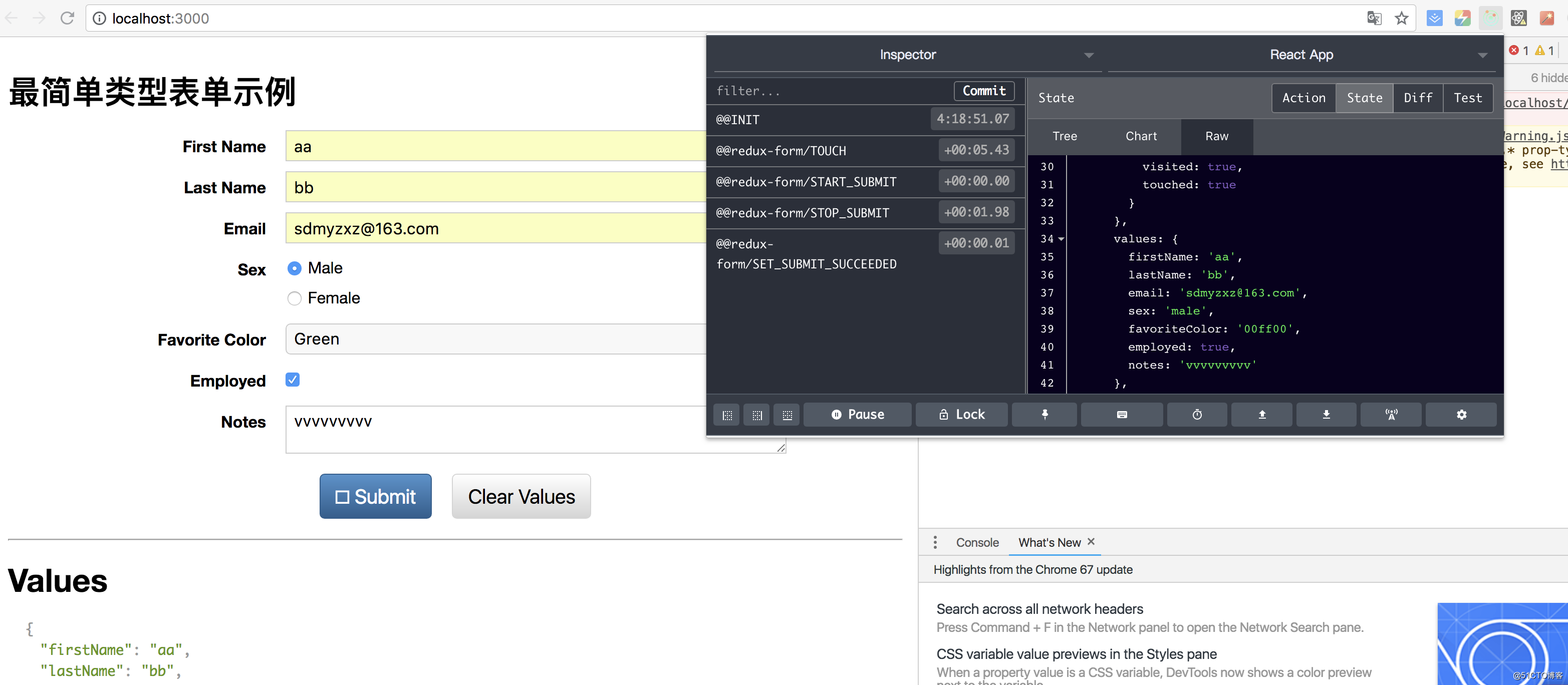Dock Redux DevTools to the right
1568x685 pixels.
pyautogui.click(x=756, y=415)
